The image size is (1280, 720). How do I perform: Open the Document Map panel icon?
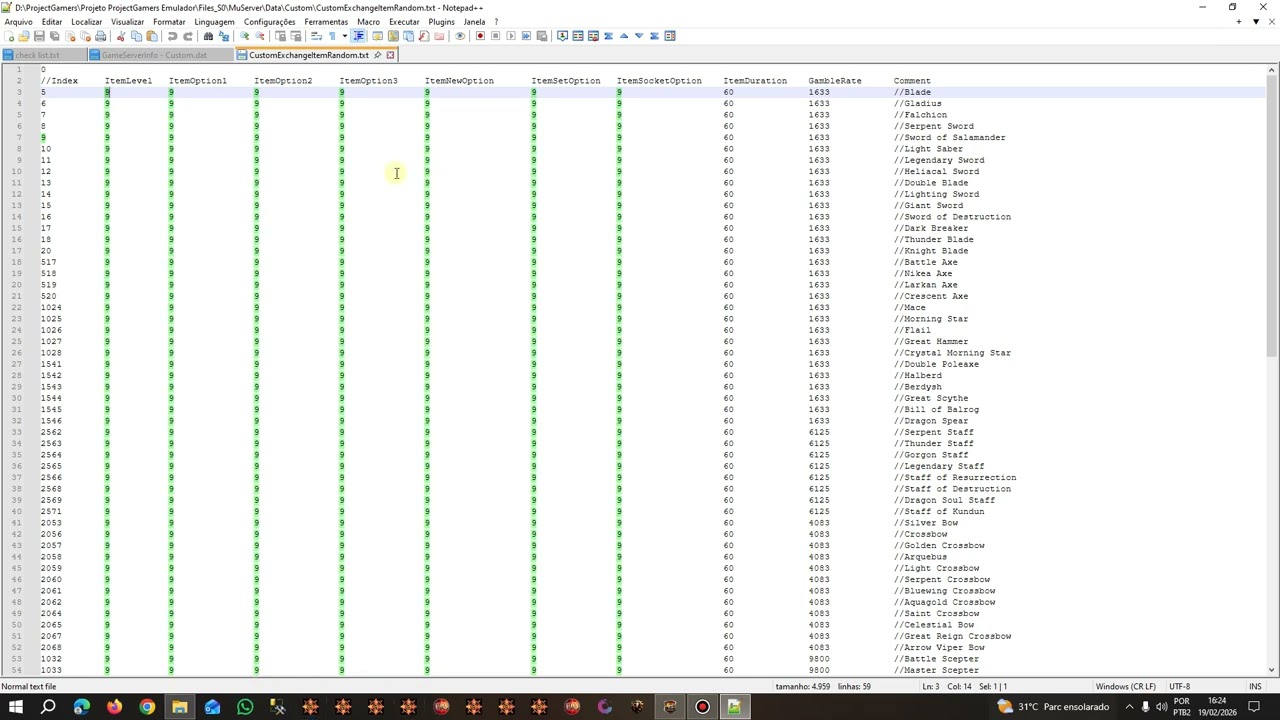tap(393, 36)
